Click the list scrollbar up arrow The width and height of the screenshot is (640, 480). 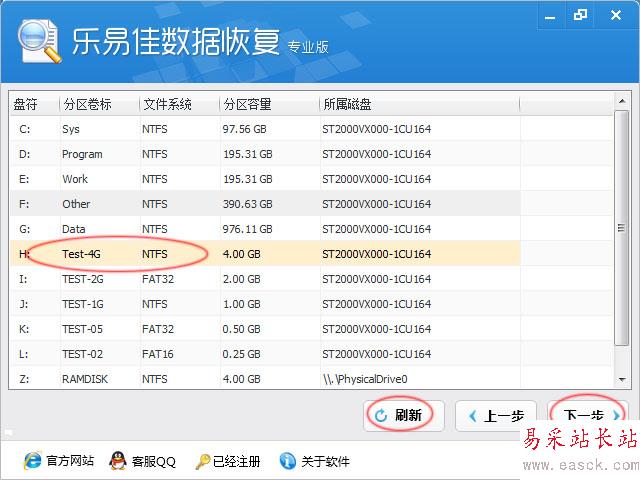(622, 101)
